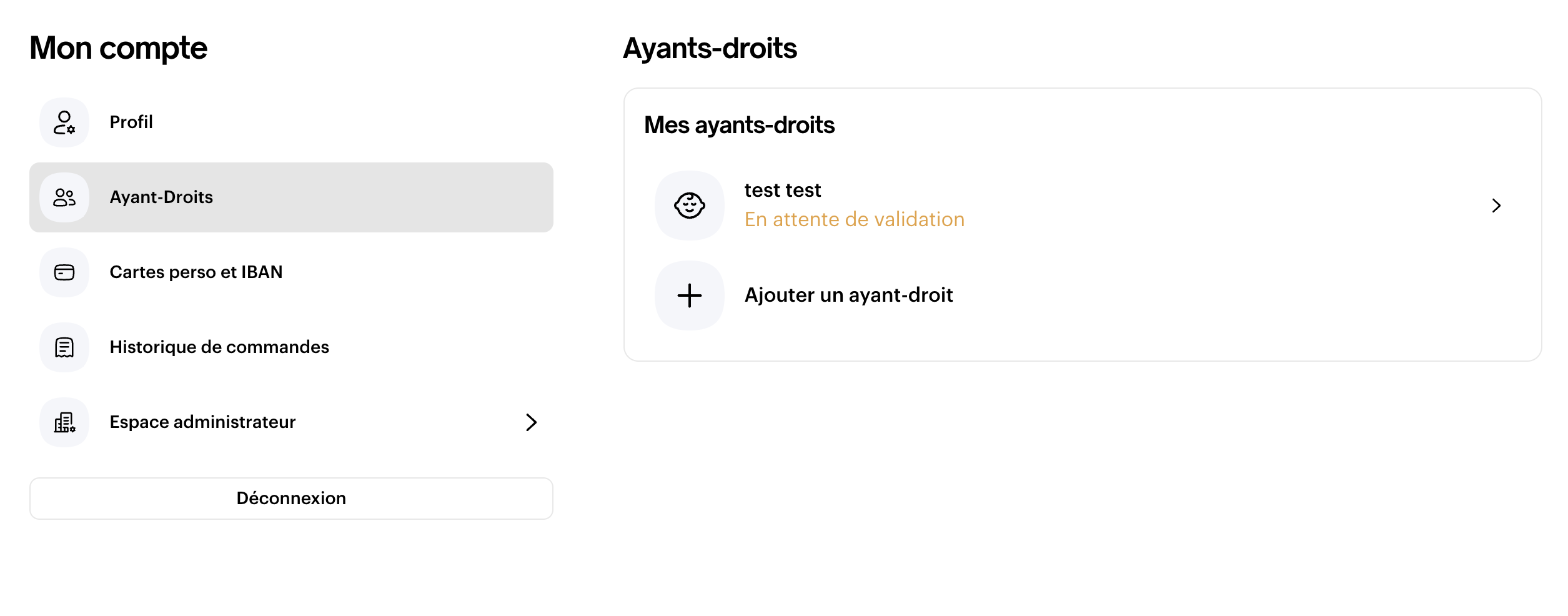The width and height of the screenshot is (1568, 616).
Task: Click the card icon for Cartes perso
Action: (64, 272)
